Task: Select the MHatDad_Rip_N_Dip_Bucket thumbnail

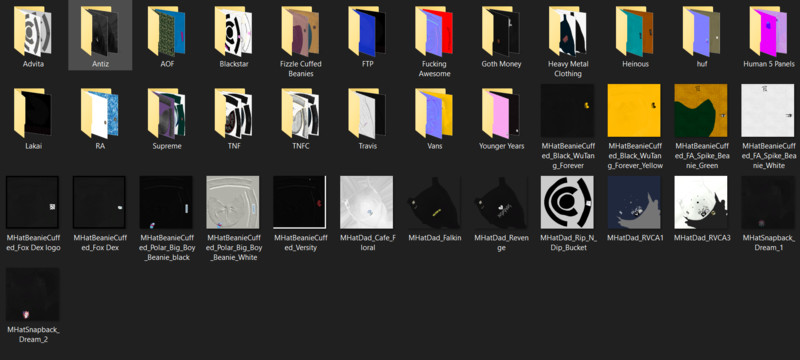Action: click(567, 202)
